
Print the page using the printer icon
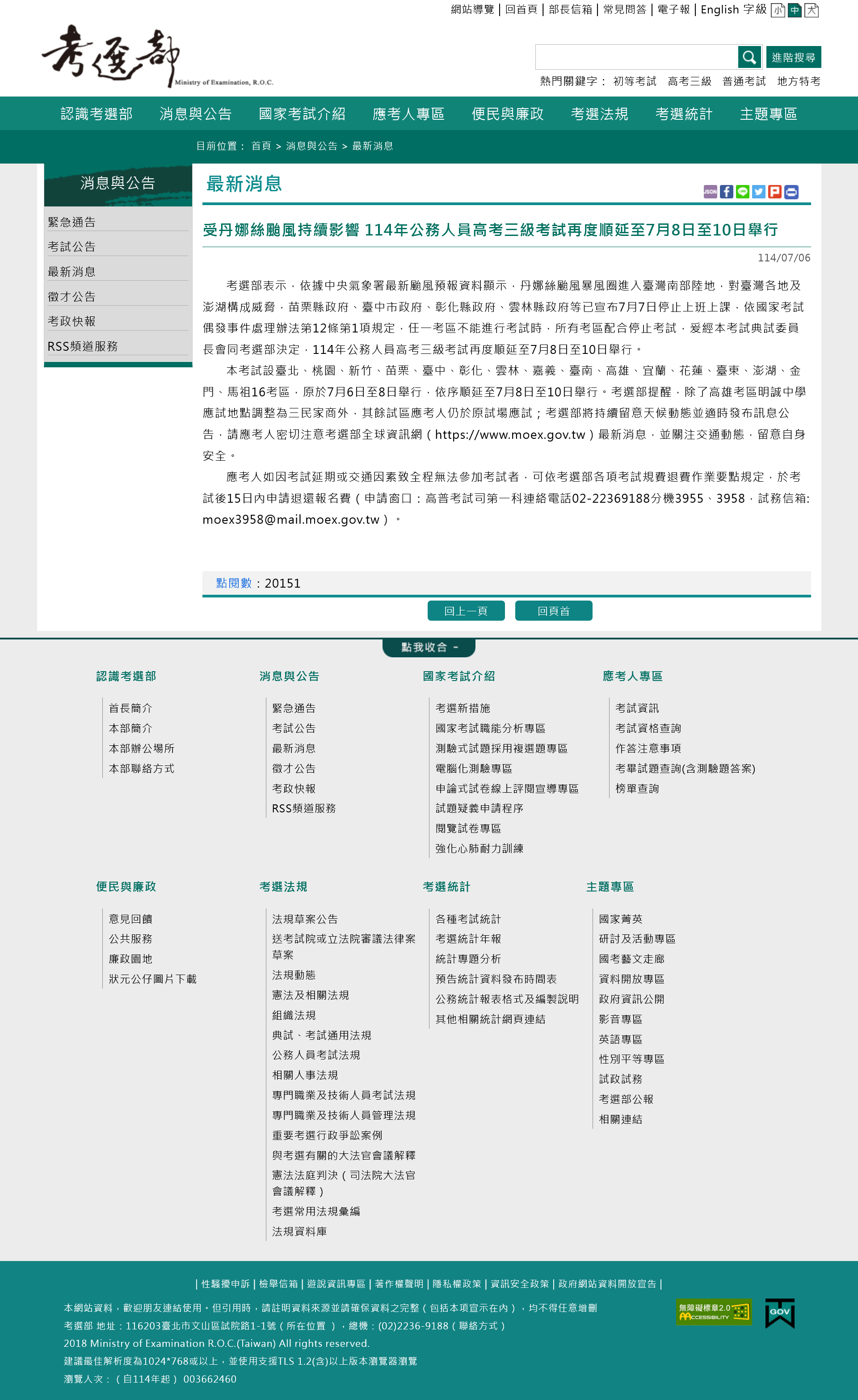[791, 192]
